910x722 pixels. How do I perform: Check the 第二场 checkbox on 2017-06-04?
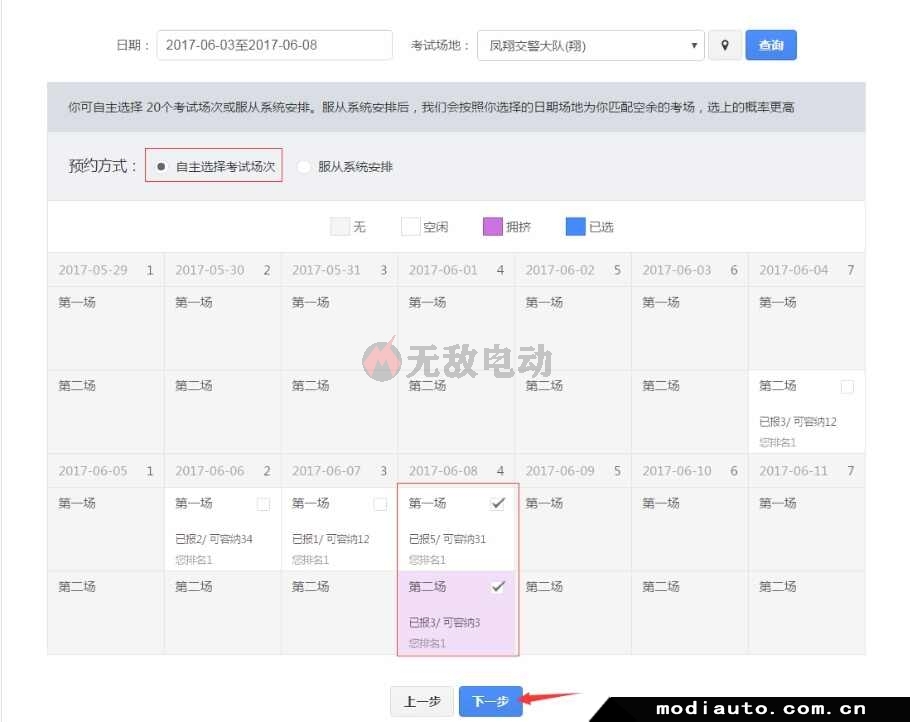coord(847,386)
